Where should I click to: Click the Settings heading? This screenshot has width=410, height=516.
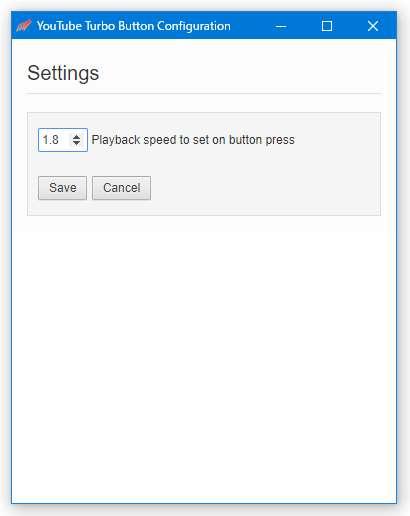pos(63,73)
